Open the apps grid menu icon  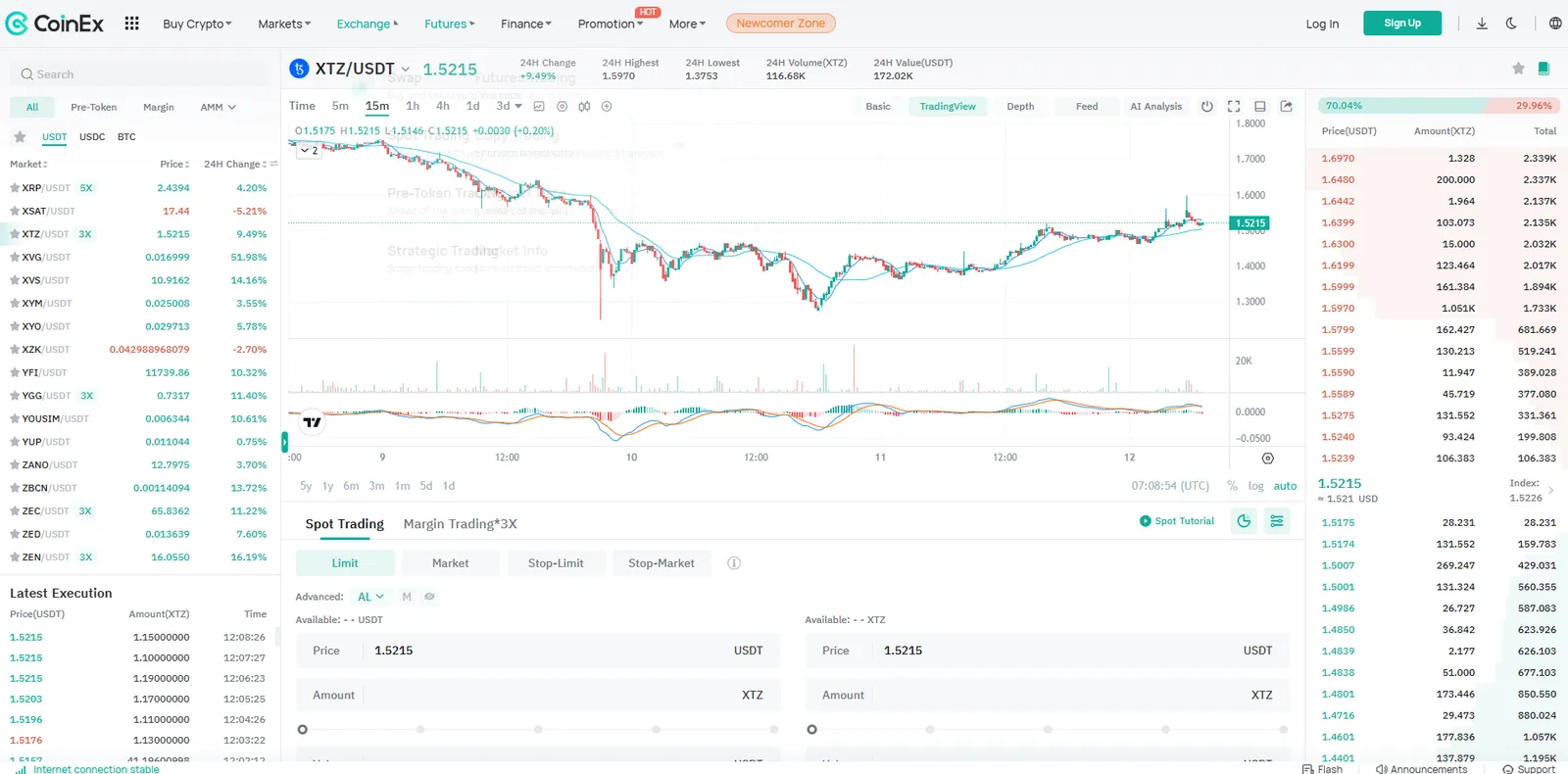[131, 24]
